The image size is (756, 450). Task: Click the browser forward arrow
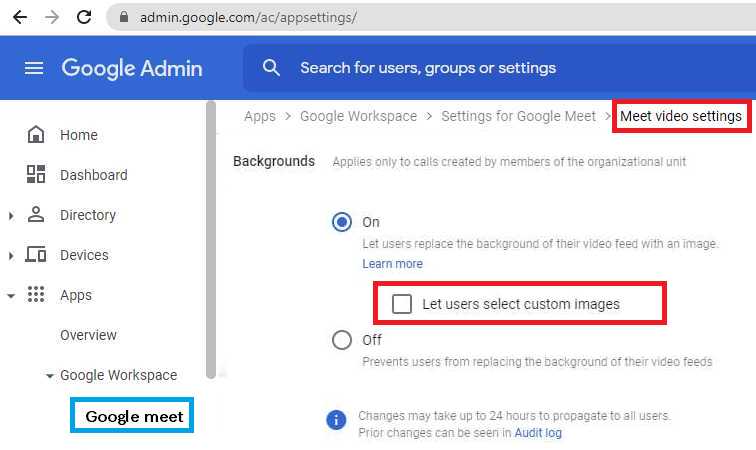(x=52, y=17)
